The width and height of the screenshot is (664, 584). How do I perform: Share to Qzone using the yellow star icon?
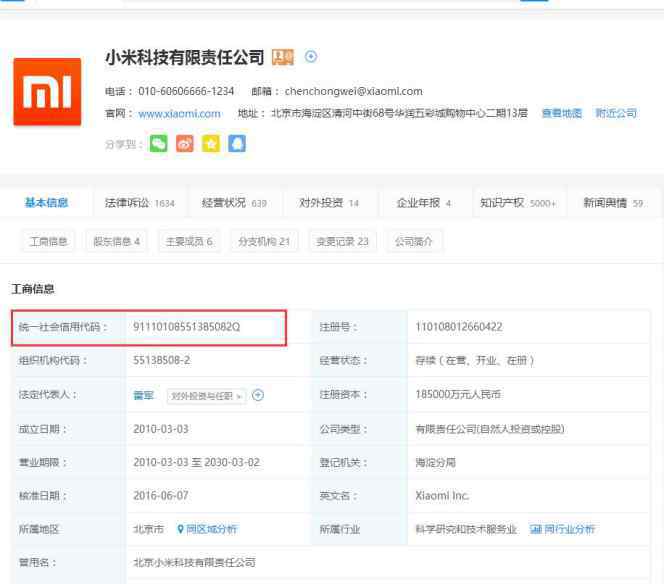210,144
